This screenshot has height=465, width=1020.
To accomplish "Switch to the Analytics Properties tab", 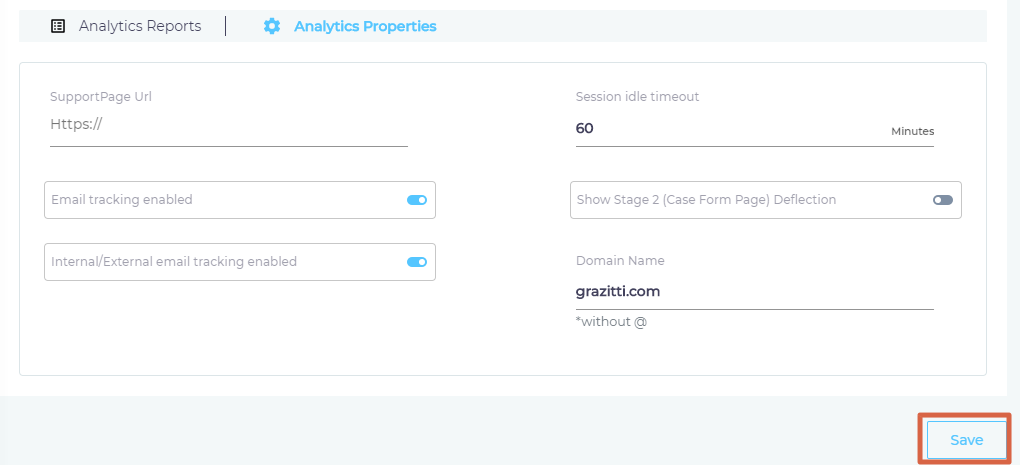I will click(x=350, y=26).
